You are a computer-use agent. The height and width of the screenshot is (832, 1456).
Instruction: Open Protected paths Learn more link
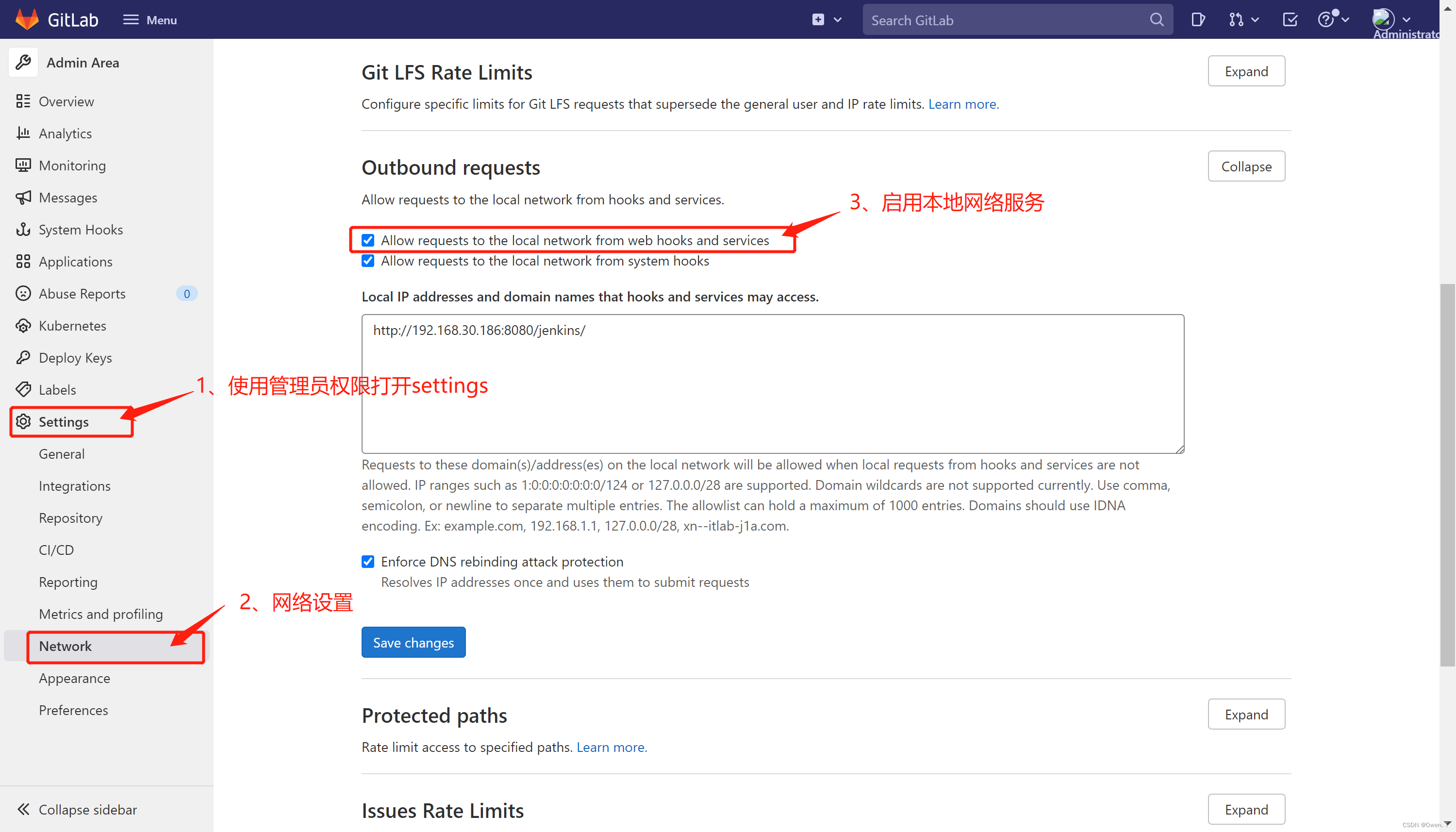click(x=611, y=747)
